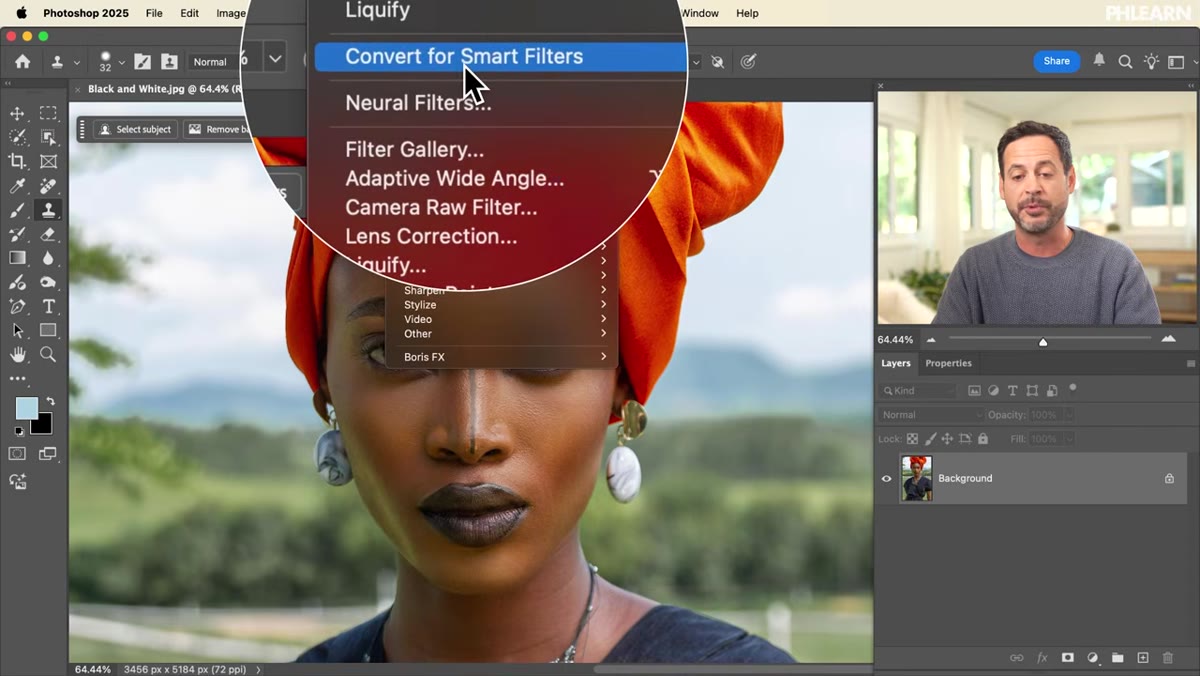Open the Boris FX submenu
This screenshot has width=1200, height=676.
pos(502,357)
